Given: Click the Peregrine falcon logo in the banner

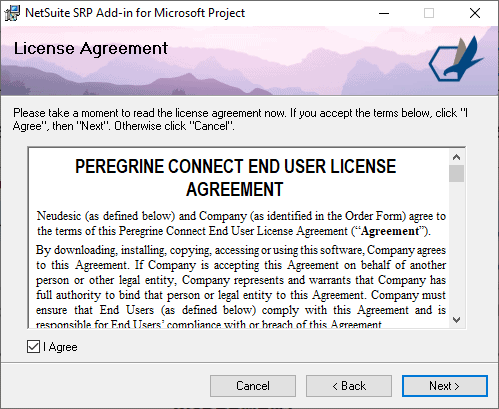Looking at the screenshot, I should point(456,59).
